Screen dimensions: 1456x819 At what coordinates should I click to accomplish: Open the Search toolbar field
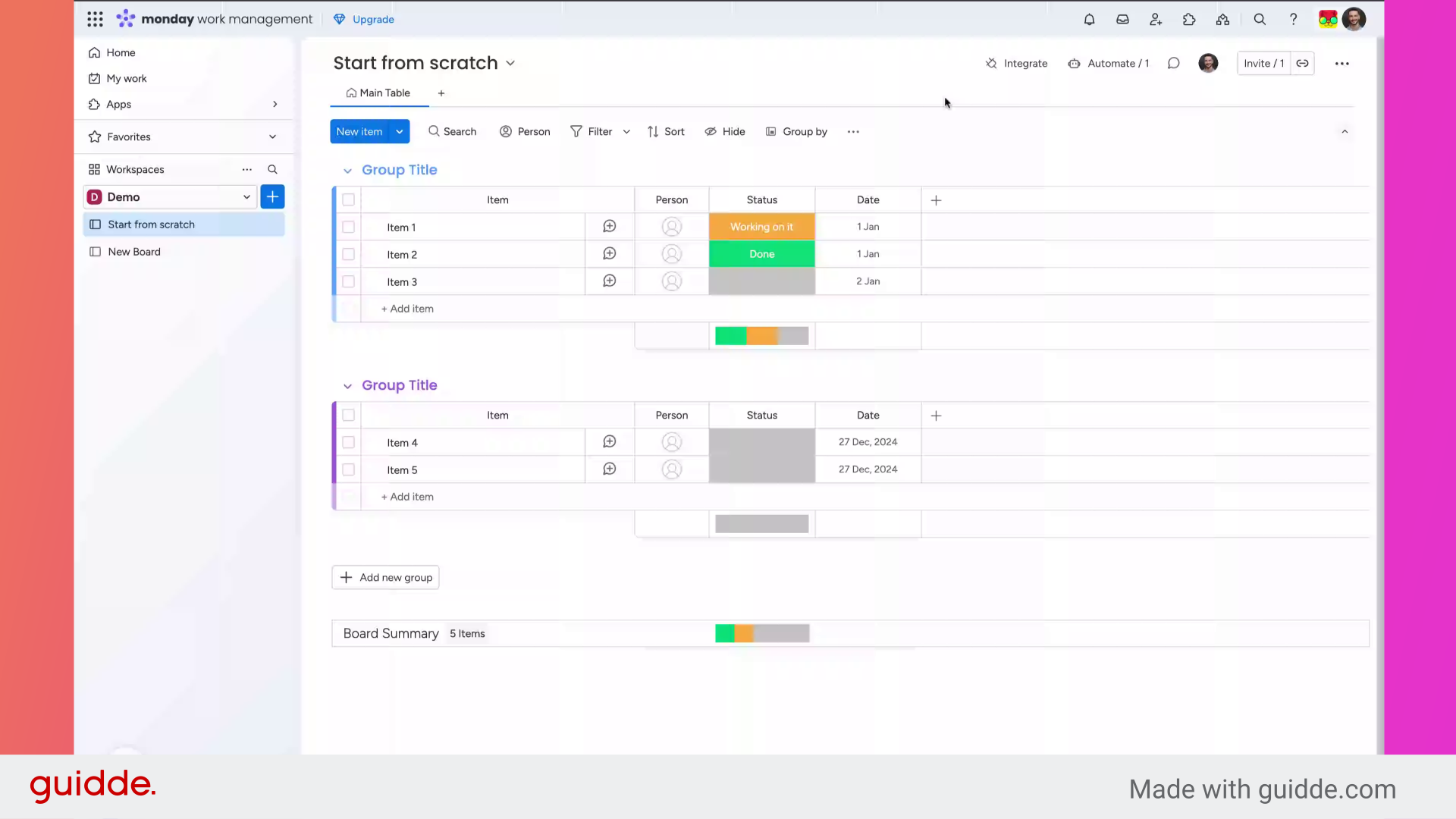tap(453, 132)
